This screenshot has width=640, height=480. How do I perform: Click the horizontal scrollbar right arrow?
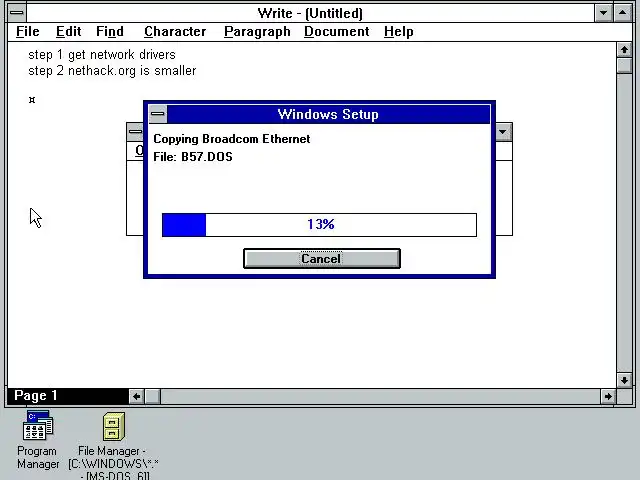608,396
